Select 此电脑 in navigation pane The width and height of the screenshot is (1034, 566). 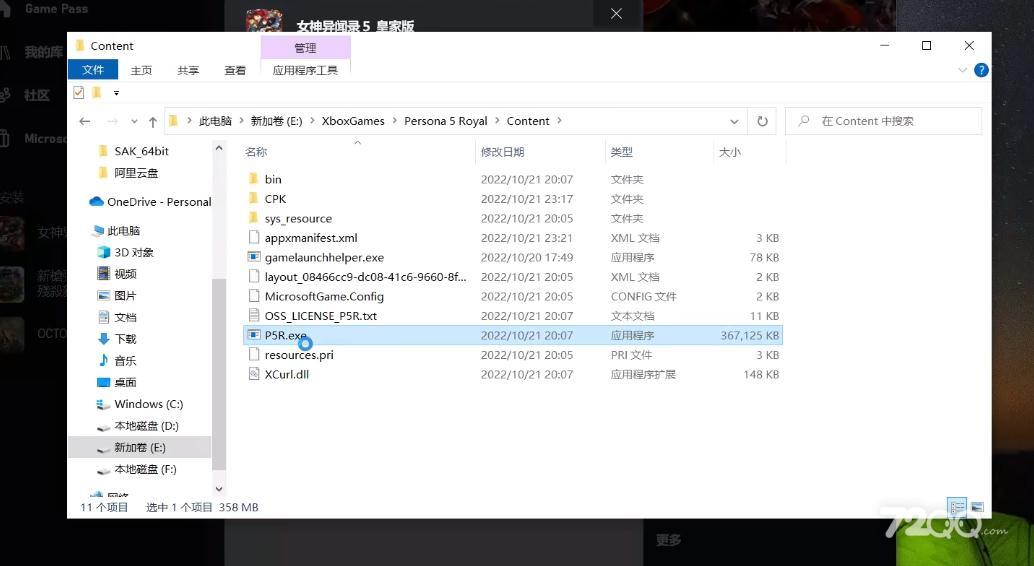coord(116,230)
